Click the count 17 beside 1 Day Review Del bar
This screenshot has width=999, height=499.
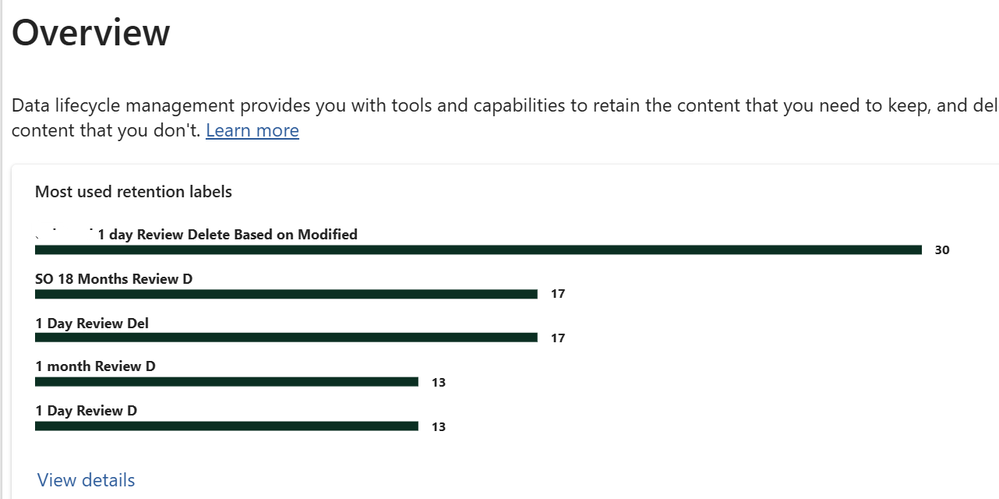click(558, 338)
